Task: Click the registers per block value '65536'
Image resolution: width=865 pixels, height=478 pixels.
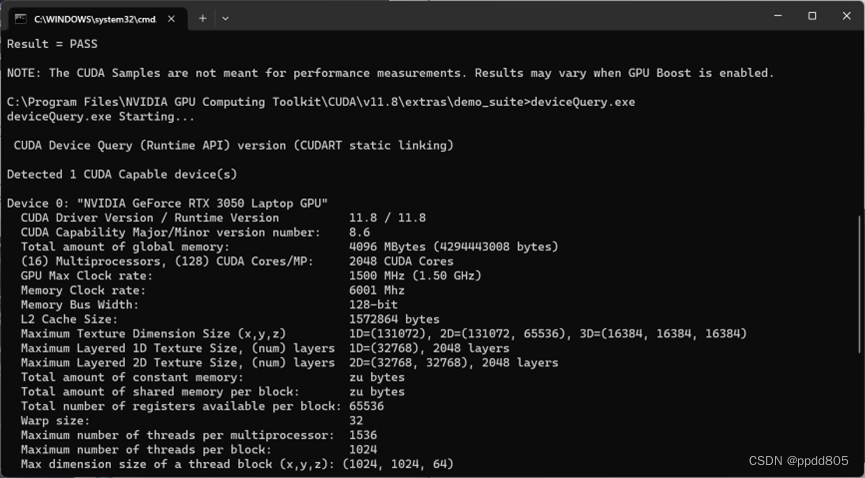Action: click(367, 406)
